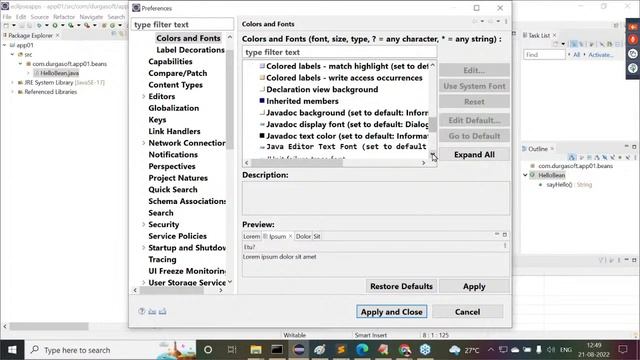Click Colored labels write access swatch
The width and height of the screenshot is (640, 360).
pos(262,78)
